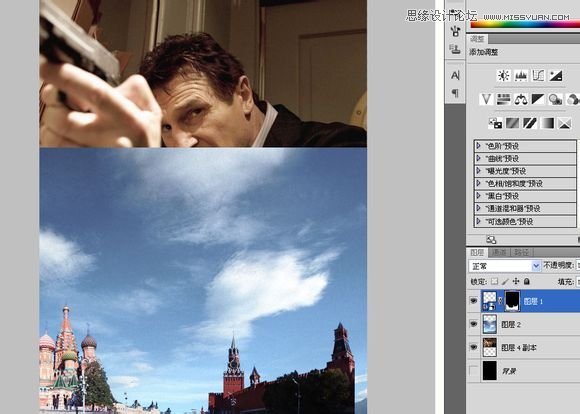Click the Brightness/Contrast adjustment icon
This screenshot has height=414, width=580.
[x=503, y=75]
